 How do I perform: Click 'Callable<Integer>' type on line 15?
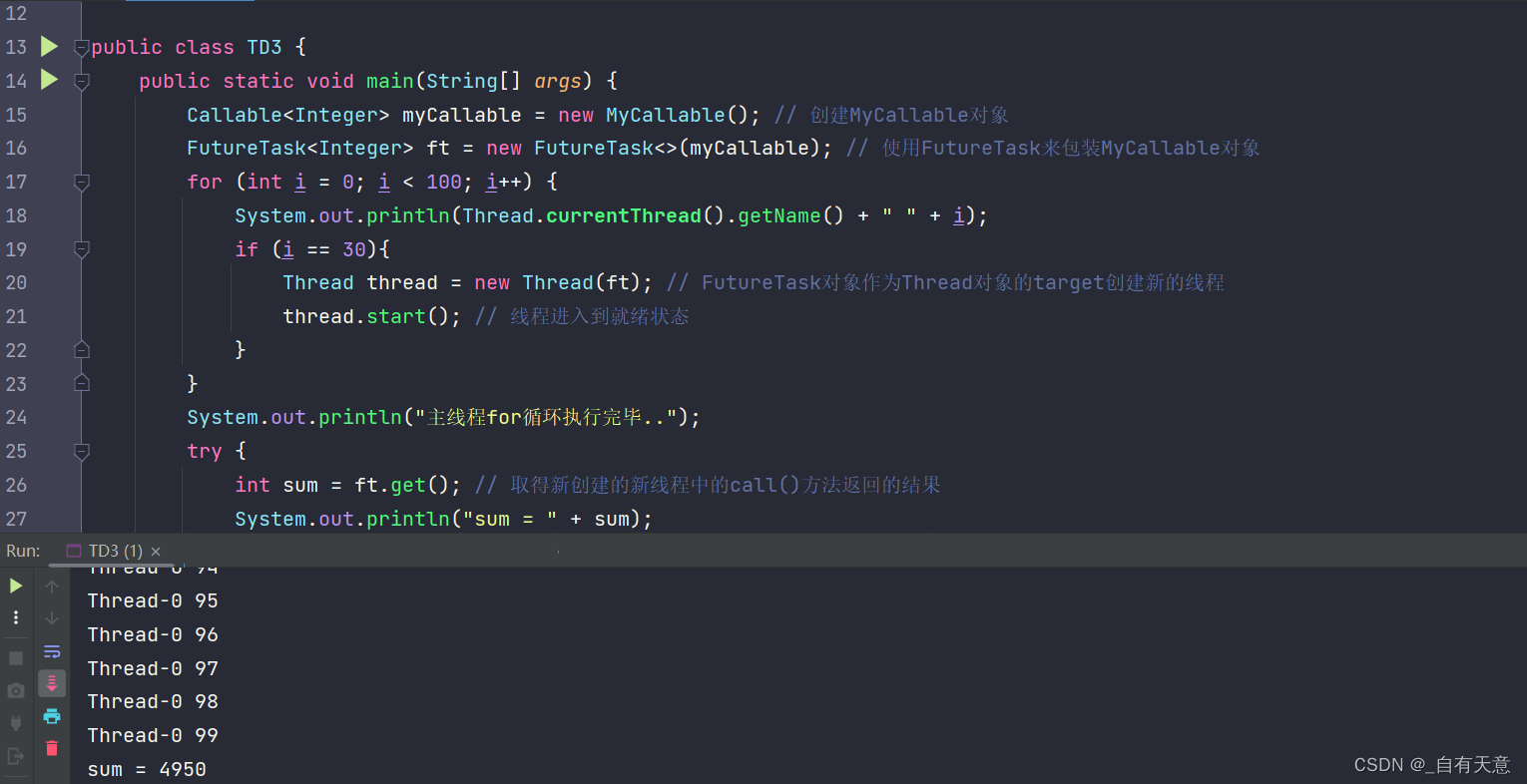pos(288,115)
